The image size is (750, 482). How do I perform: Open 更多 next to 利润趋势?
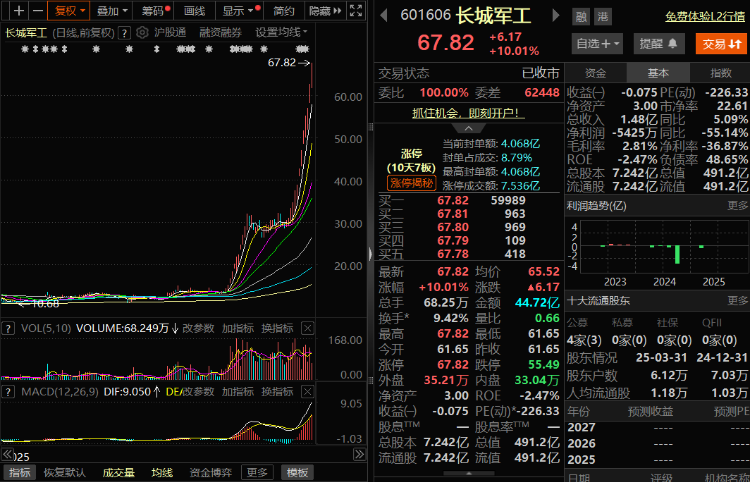(738, 206)
